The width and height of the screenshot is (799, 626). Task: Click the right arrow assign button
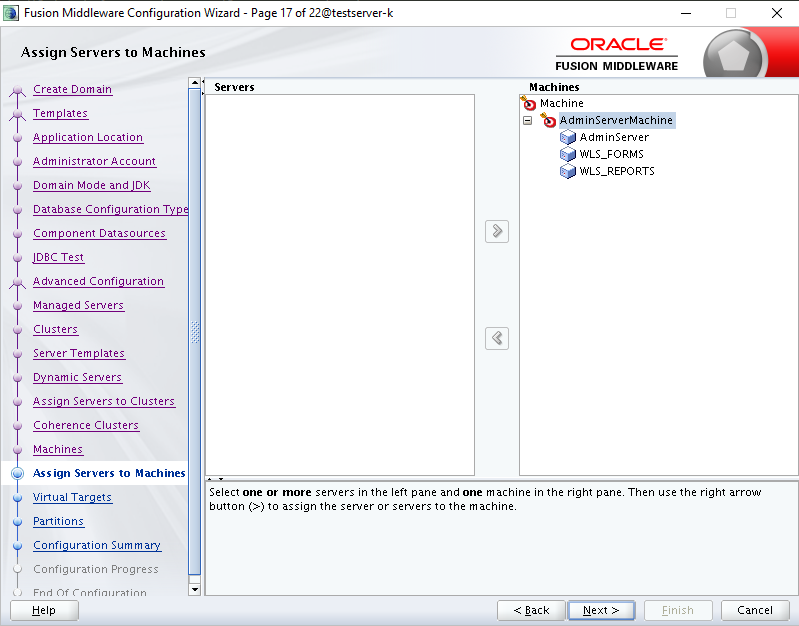point(497,231)
